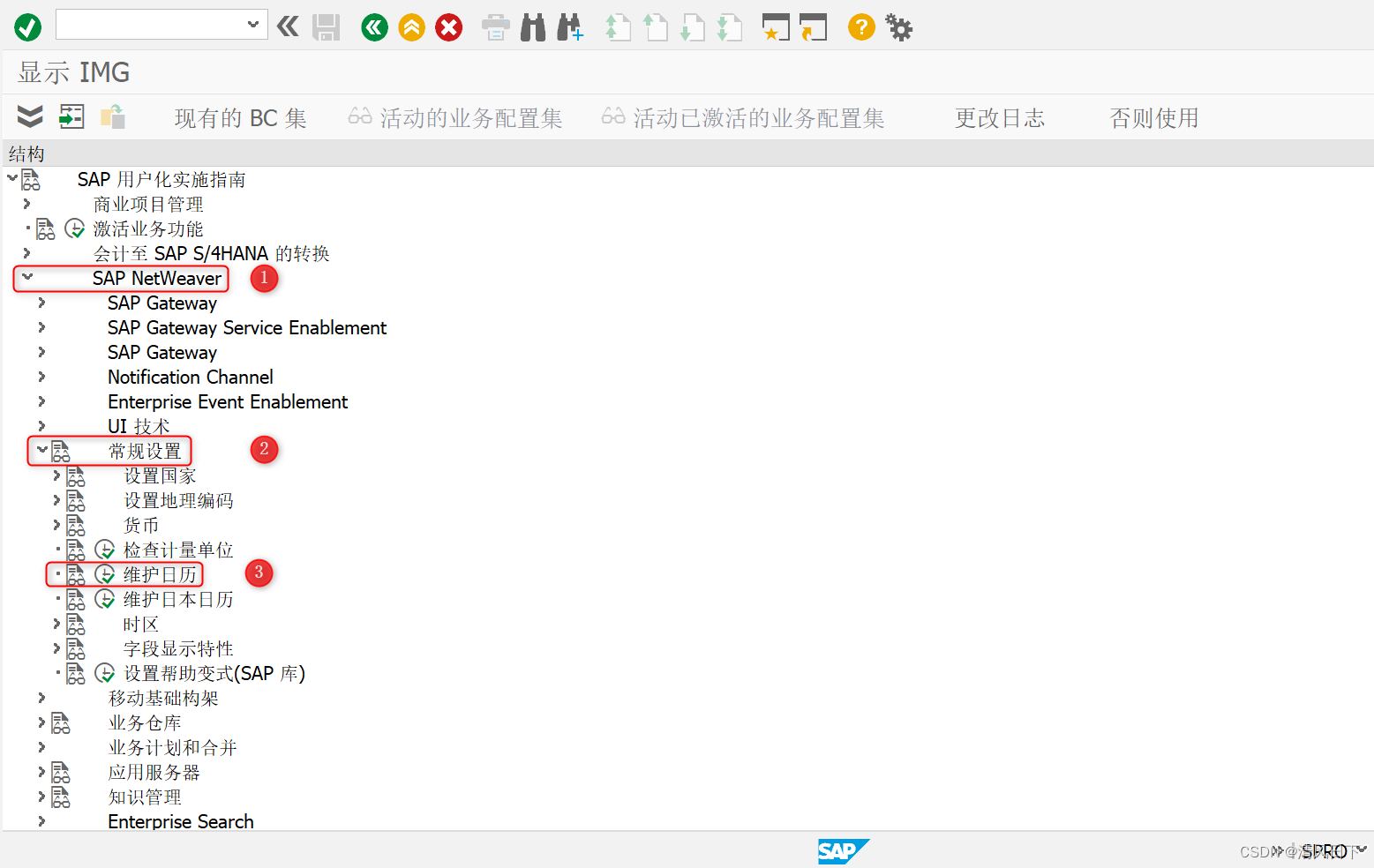The image size is (1374, 868).
Task: Expand the 设置国家 node
Action: pos(56,475)
